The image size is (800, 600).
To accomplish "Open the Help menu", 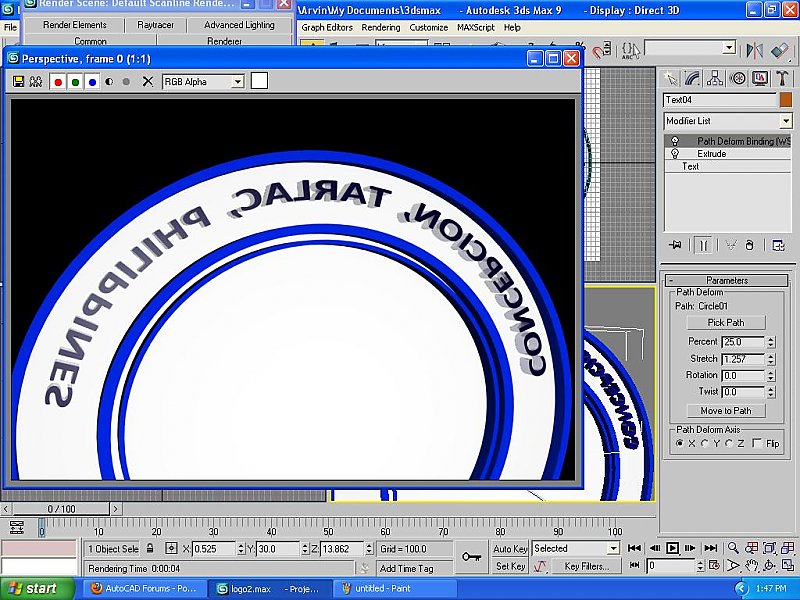I will click(x=512, y=28).
